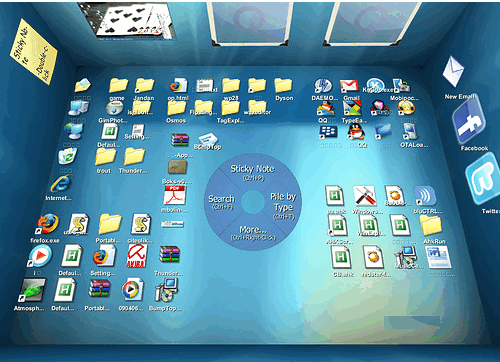The width and height of the screenshot is (500, 362).
Task: Select the firefox.exe shortcut icon
Action: coord(47,224)
